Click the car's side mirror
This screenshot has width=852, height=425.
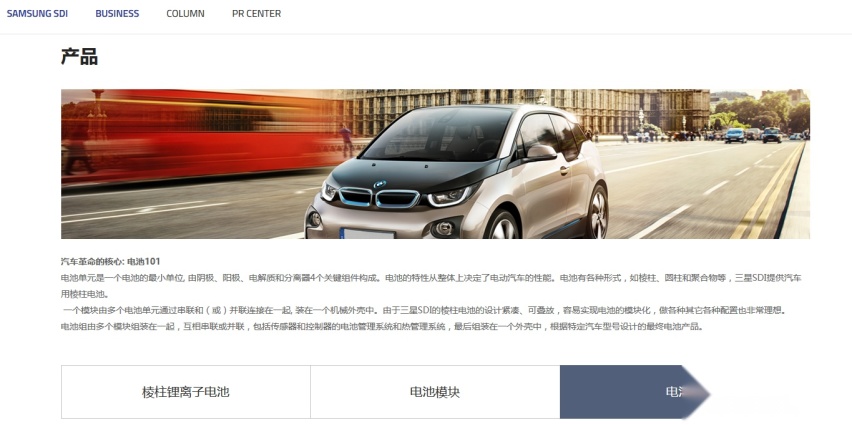coord(541,153)
